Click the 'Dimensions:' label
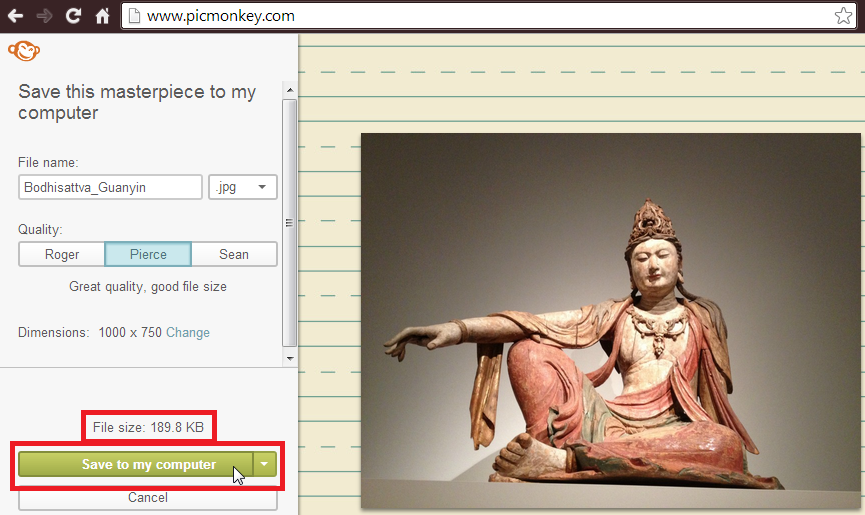The width and height of the screenshot is (865, 515). point(53,332)
